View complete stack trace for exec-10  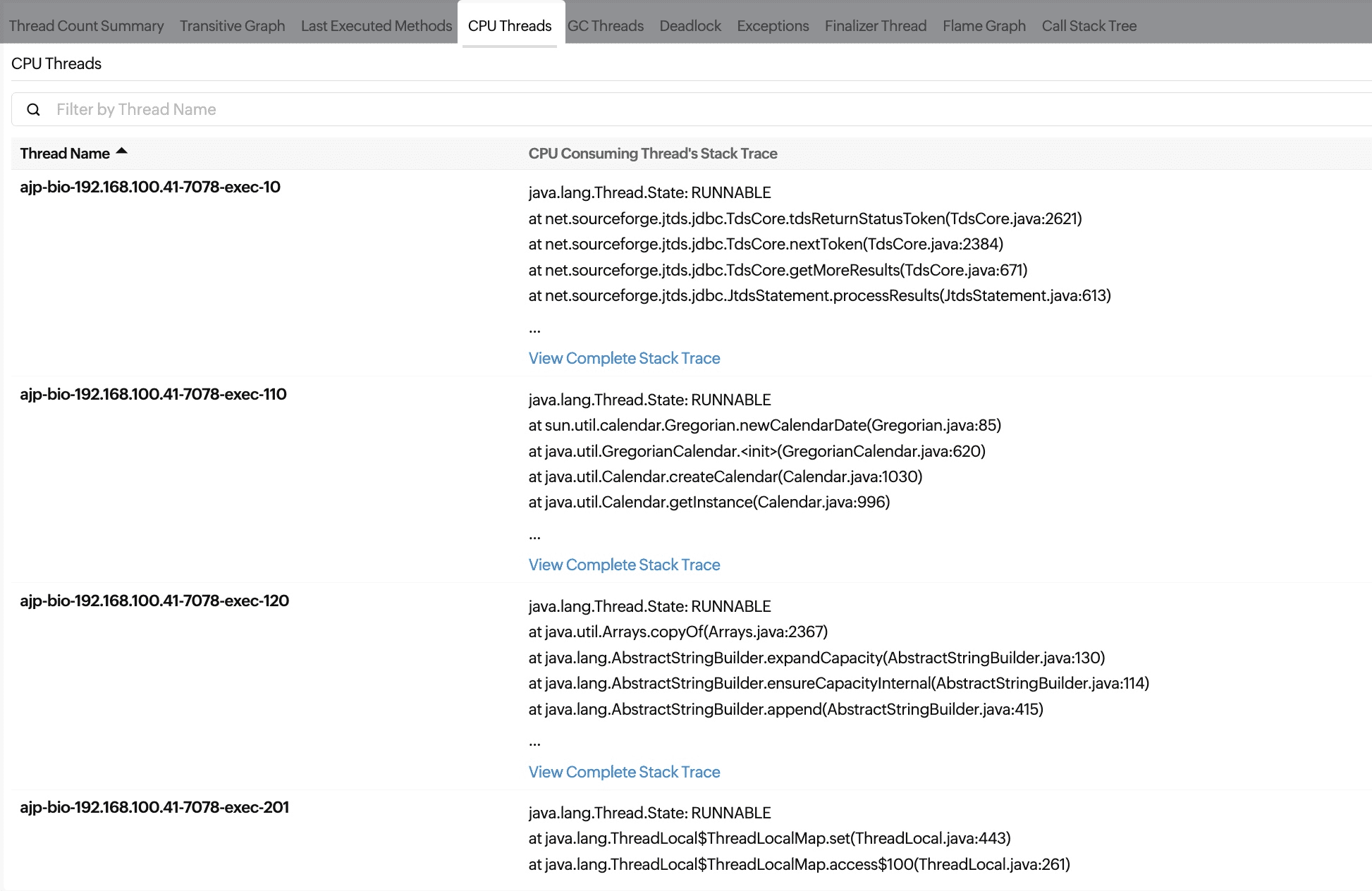click(x=624, y=357)
